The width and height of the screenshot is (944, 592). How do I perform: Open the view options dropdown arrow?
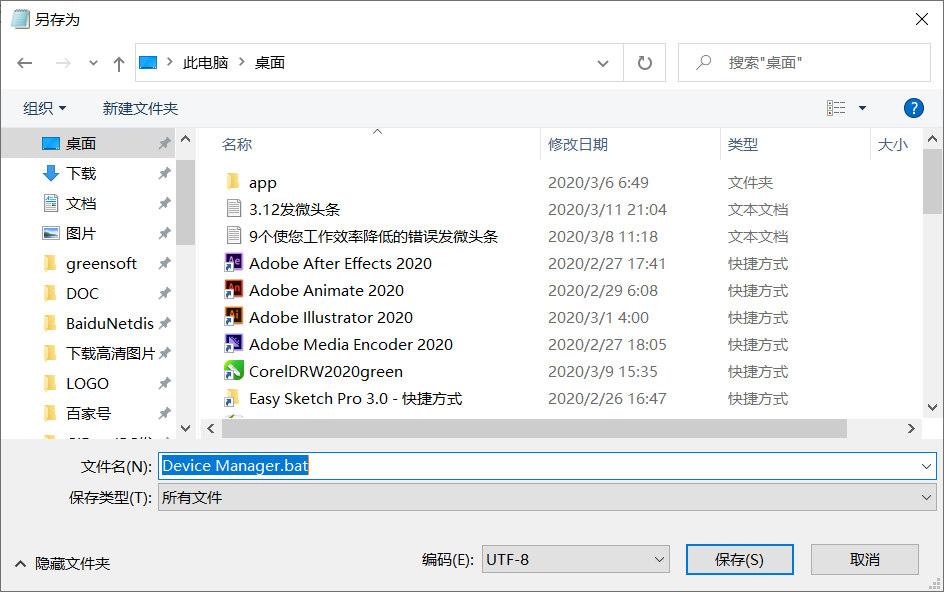pyautogui.click(x=862, y=108)
